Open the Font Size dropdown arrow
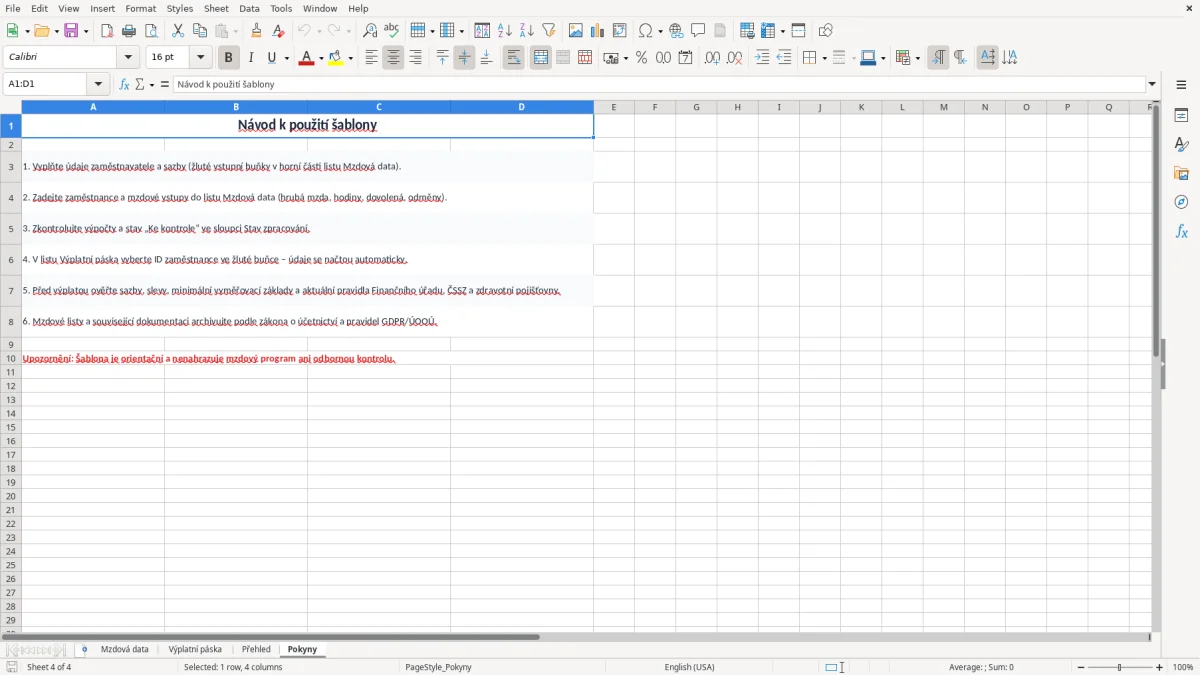The image size is (1200, 675). (x=200, y=58)
